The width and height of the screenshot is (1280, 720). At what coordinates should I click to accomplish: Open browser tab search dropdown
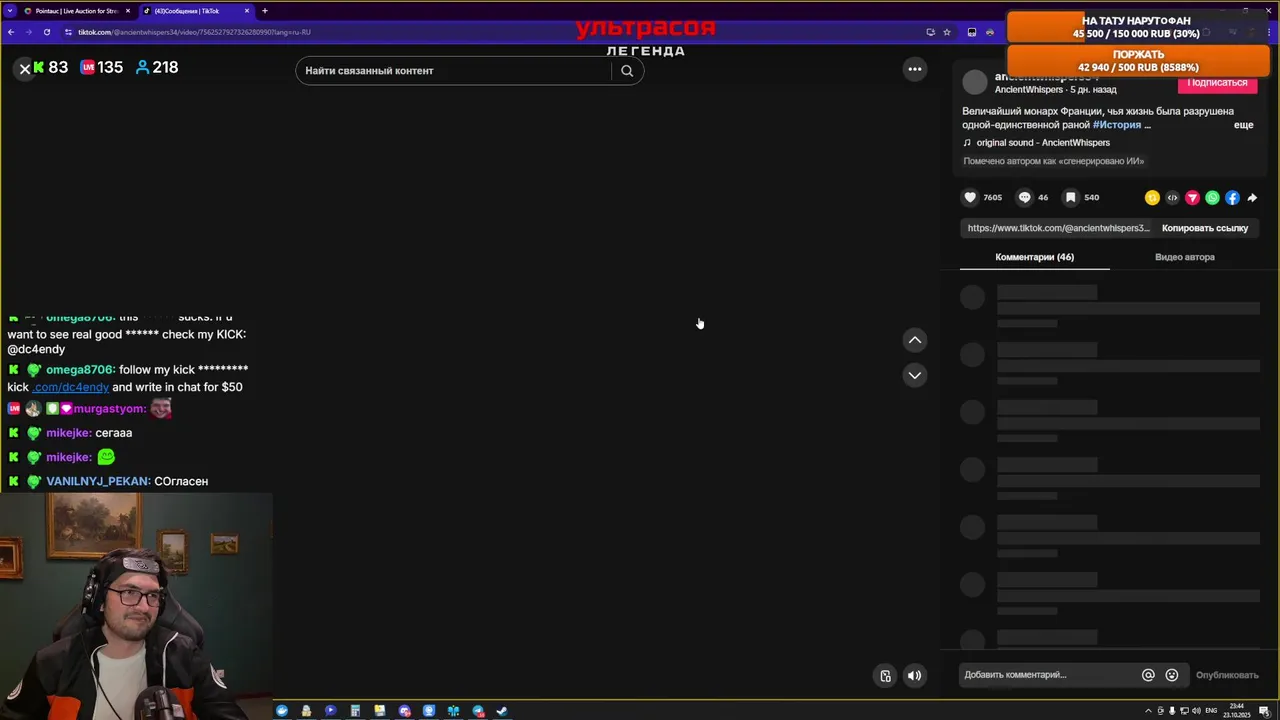(8, 11)
